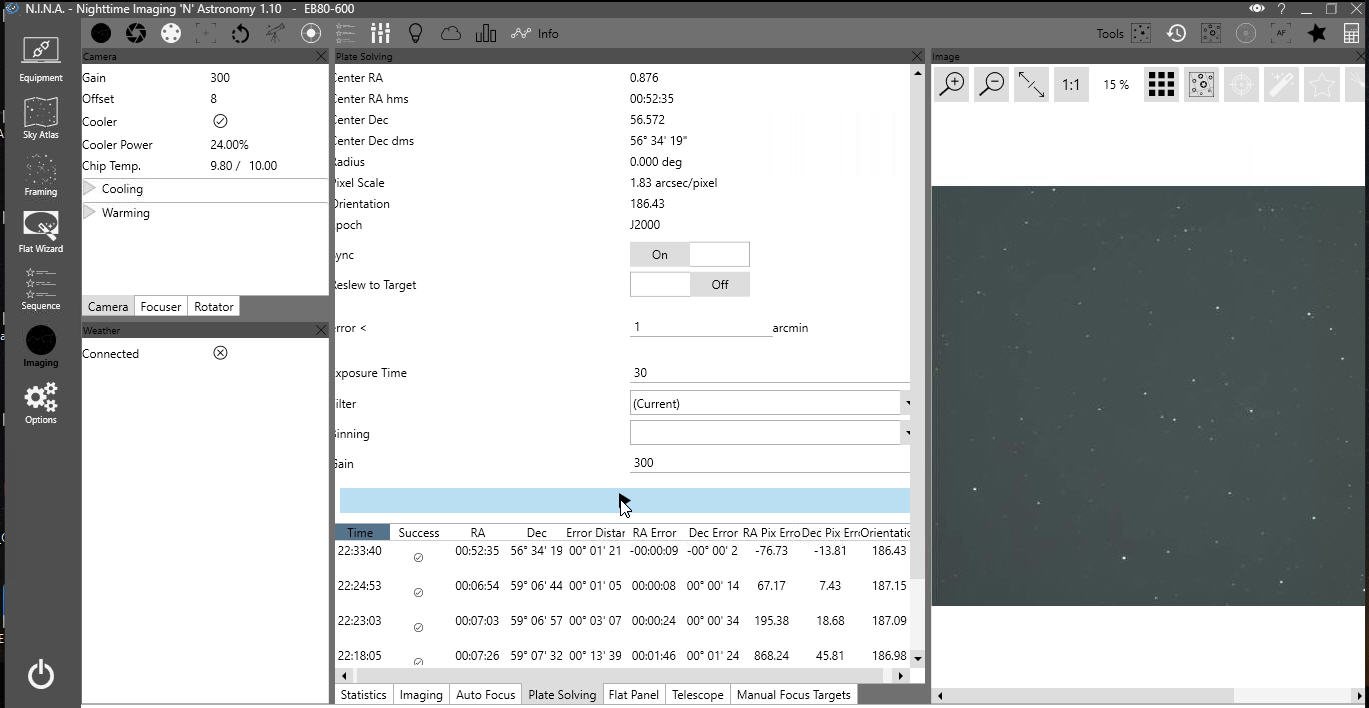Open the Options gear

[x=40, y=403]
